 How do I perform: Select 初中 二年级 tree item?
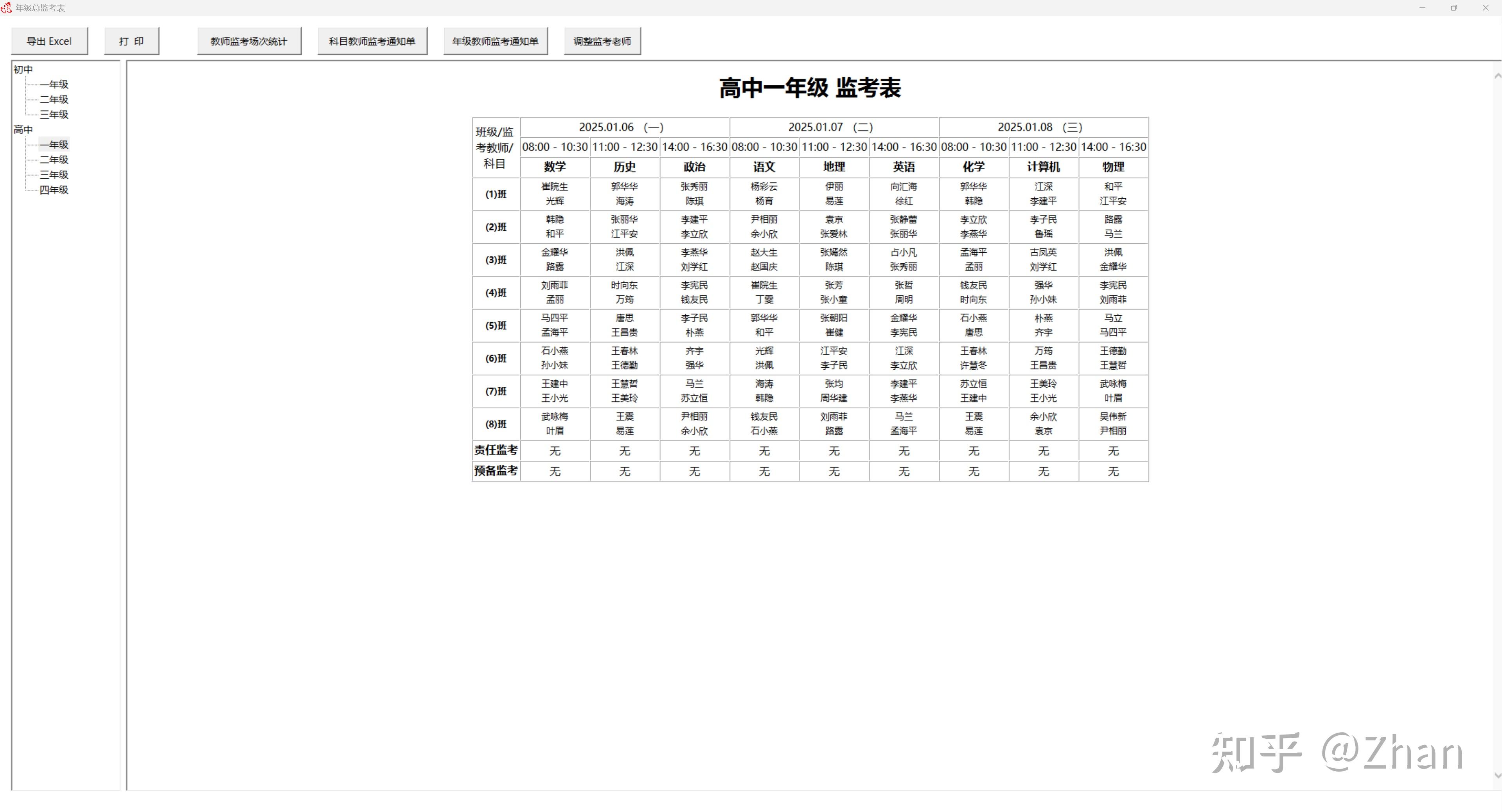click(54, 100)
